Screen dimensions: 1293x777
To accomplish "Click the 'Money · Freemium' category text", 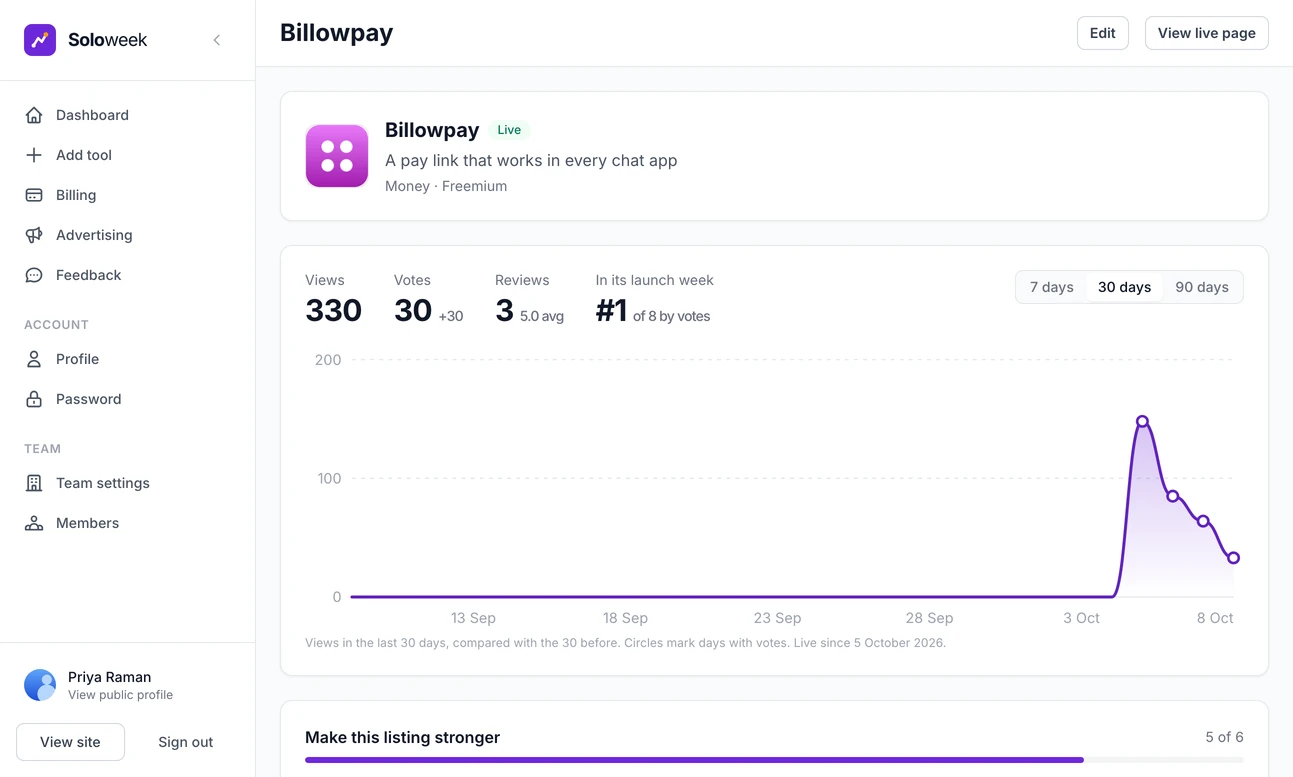I will pos(446,186).
